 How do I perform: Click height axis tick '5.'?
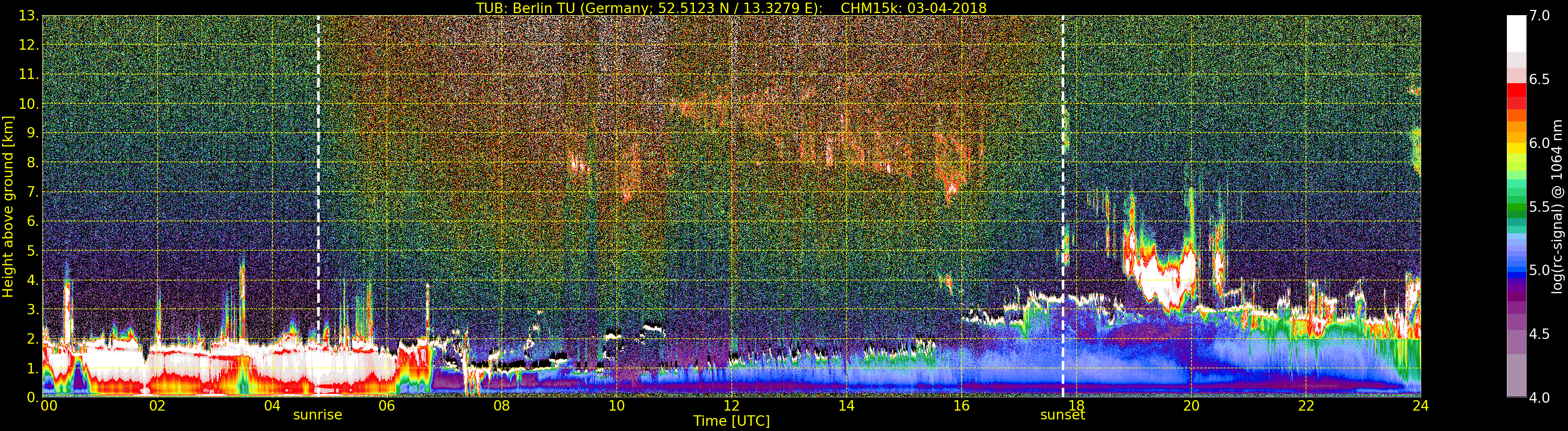[x=33, y=251]
